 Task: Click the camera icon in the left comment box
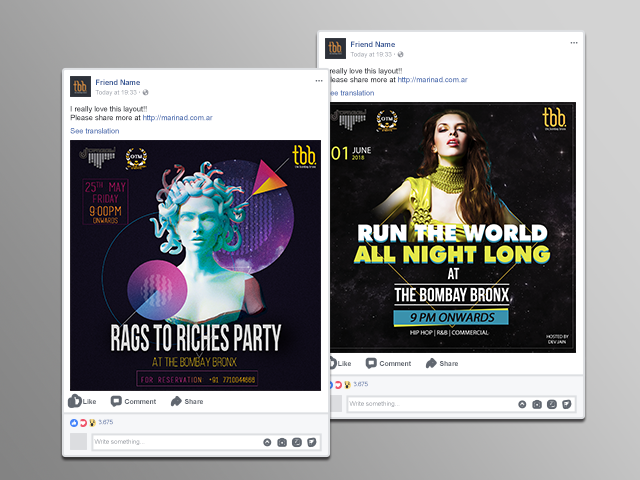282,442
